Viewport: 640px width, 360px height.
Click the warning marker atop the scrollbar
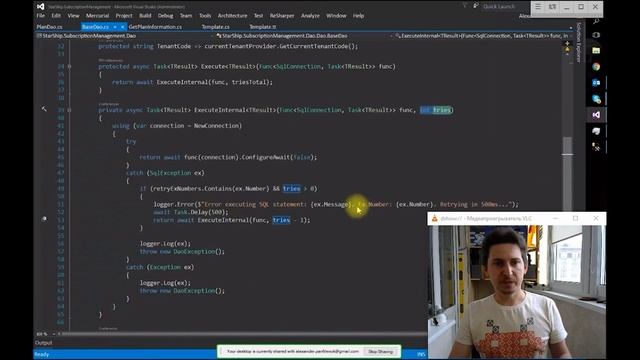(x=567, y=50)
